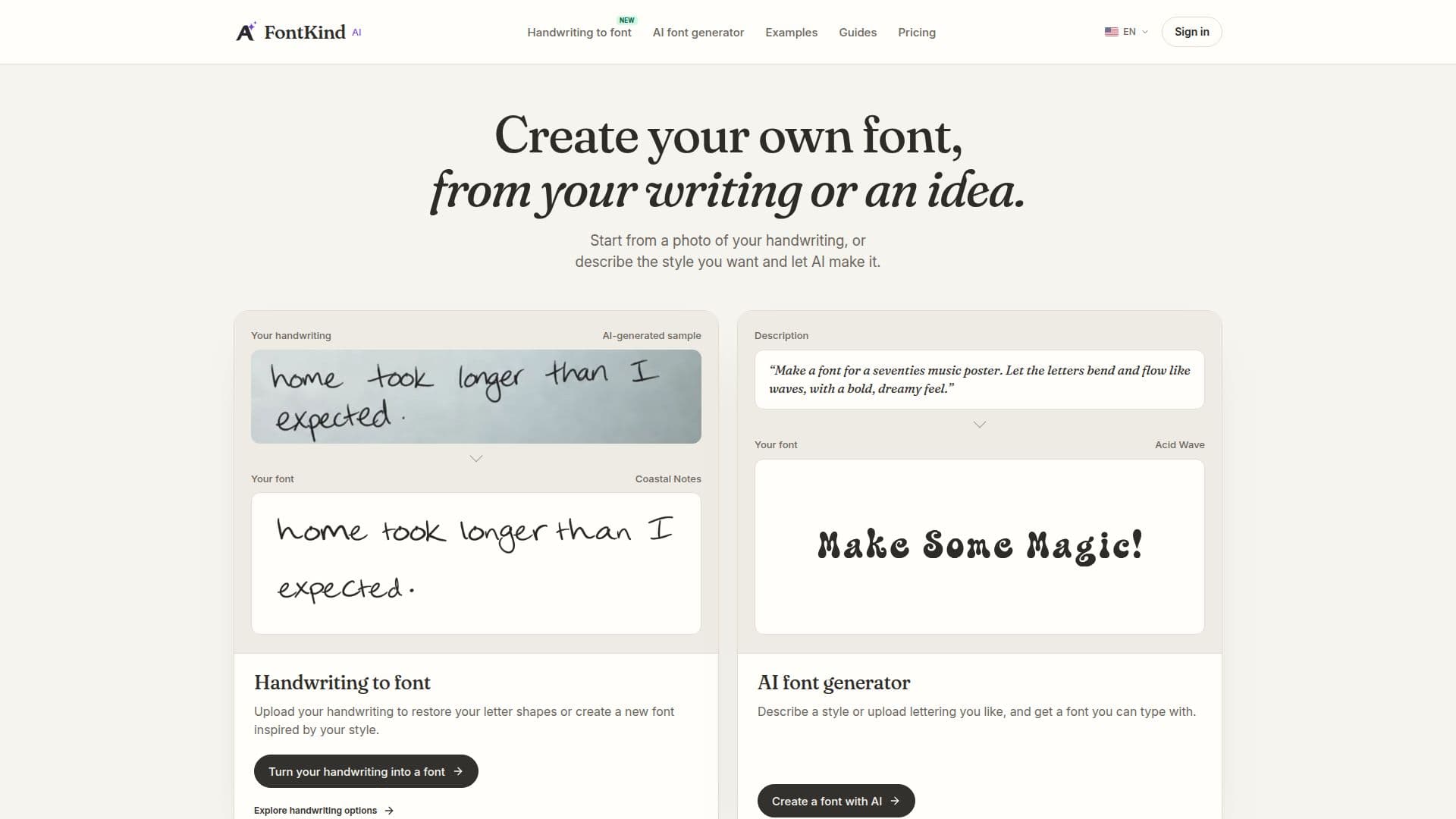Click the AI font generator card heading
The image size is (1456, 819).
[833, 682]
